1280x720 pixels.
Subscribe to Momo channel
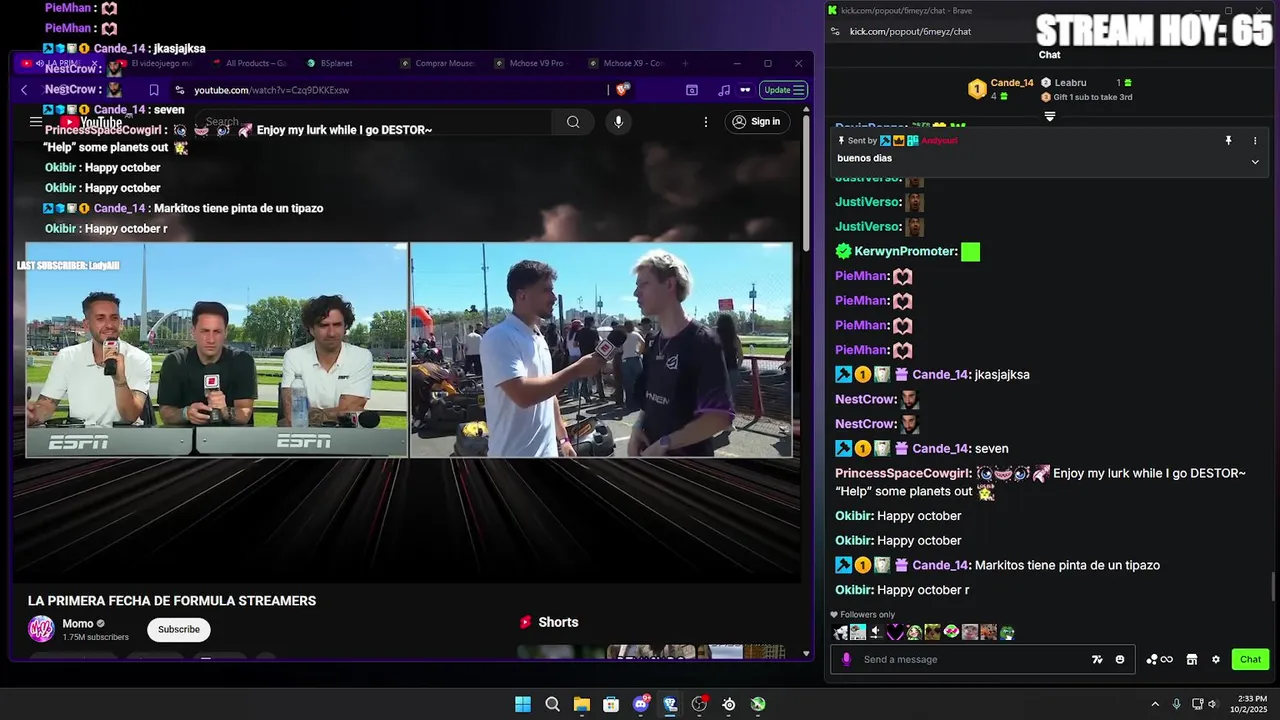pos(179,629)
